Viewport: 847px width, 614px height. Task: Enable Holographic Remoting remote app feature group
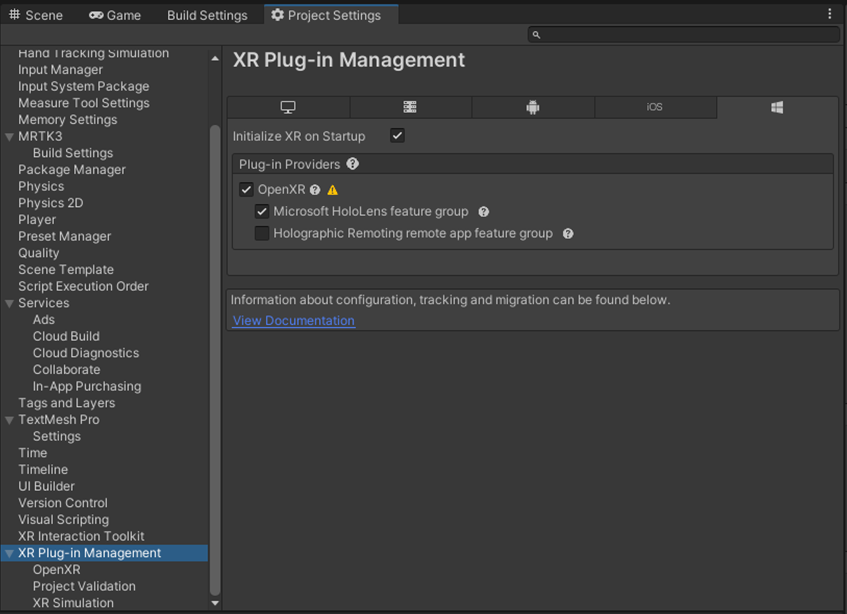[262, 233]
